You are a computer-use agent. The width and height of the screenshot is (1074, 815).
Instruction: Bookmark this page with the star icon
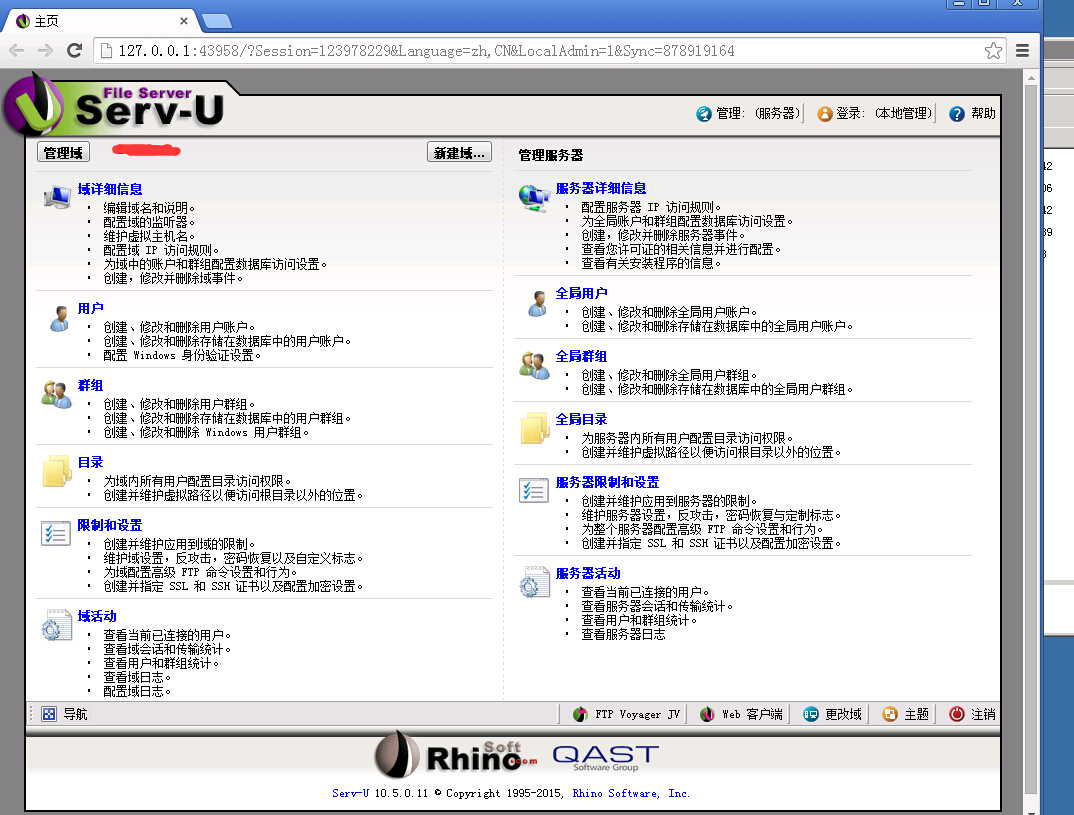pyautogui.click(x=993, y=50)
